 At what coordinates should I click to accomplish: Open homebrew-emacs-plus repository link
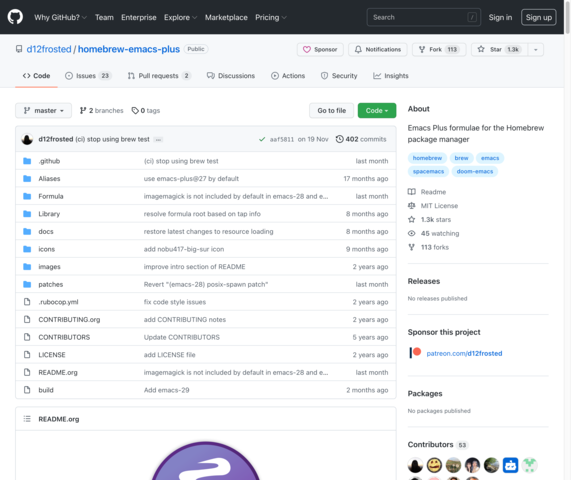coord(129,49)
